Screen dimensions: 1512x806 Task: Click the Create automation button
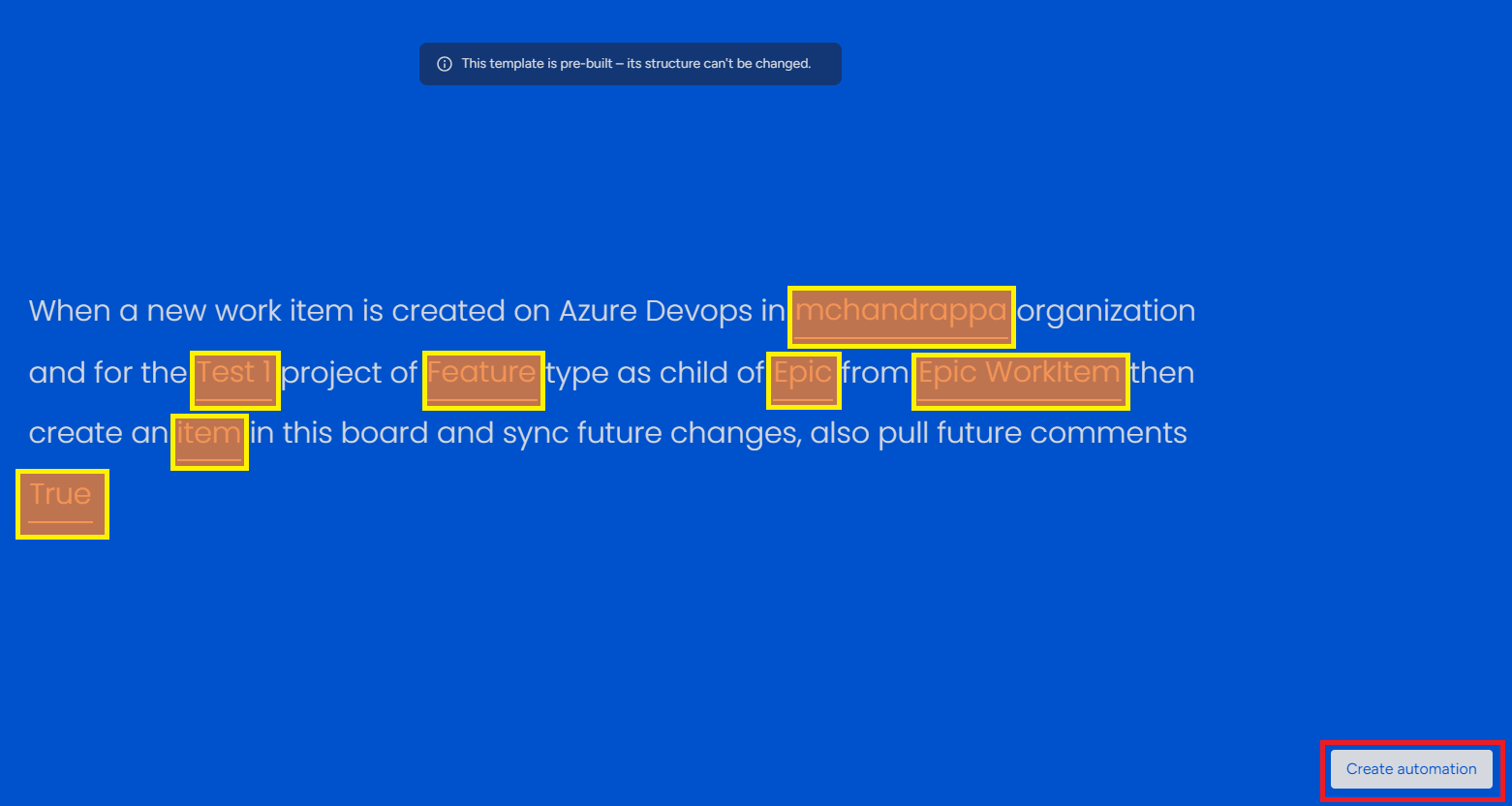coord(1411,769)
